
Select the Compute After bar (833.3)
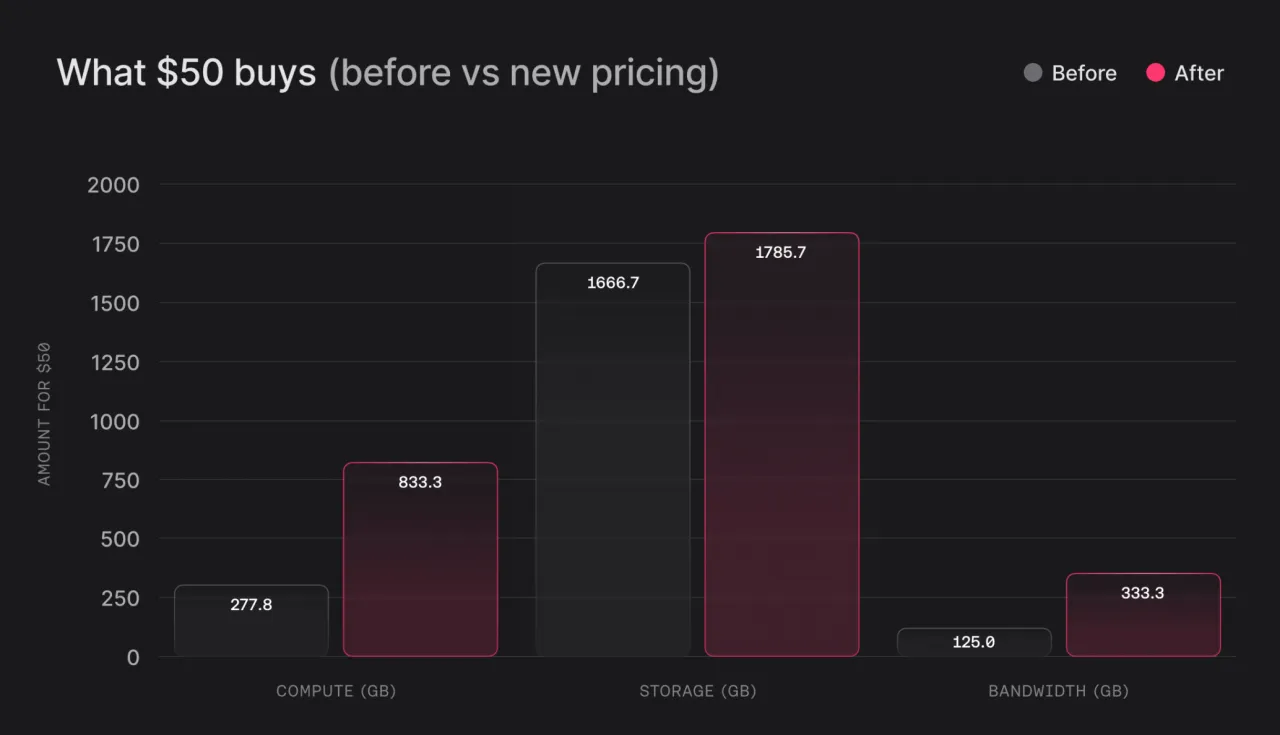420,559
